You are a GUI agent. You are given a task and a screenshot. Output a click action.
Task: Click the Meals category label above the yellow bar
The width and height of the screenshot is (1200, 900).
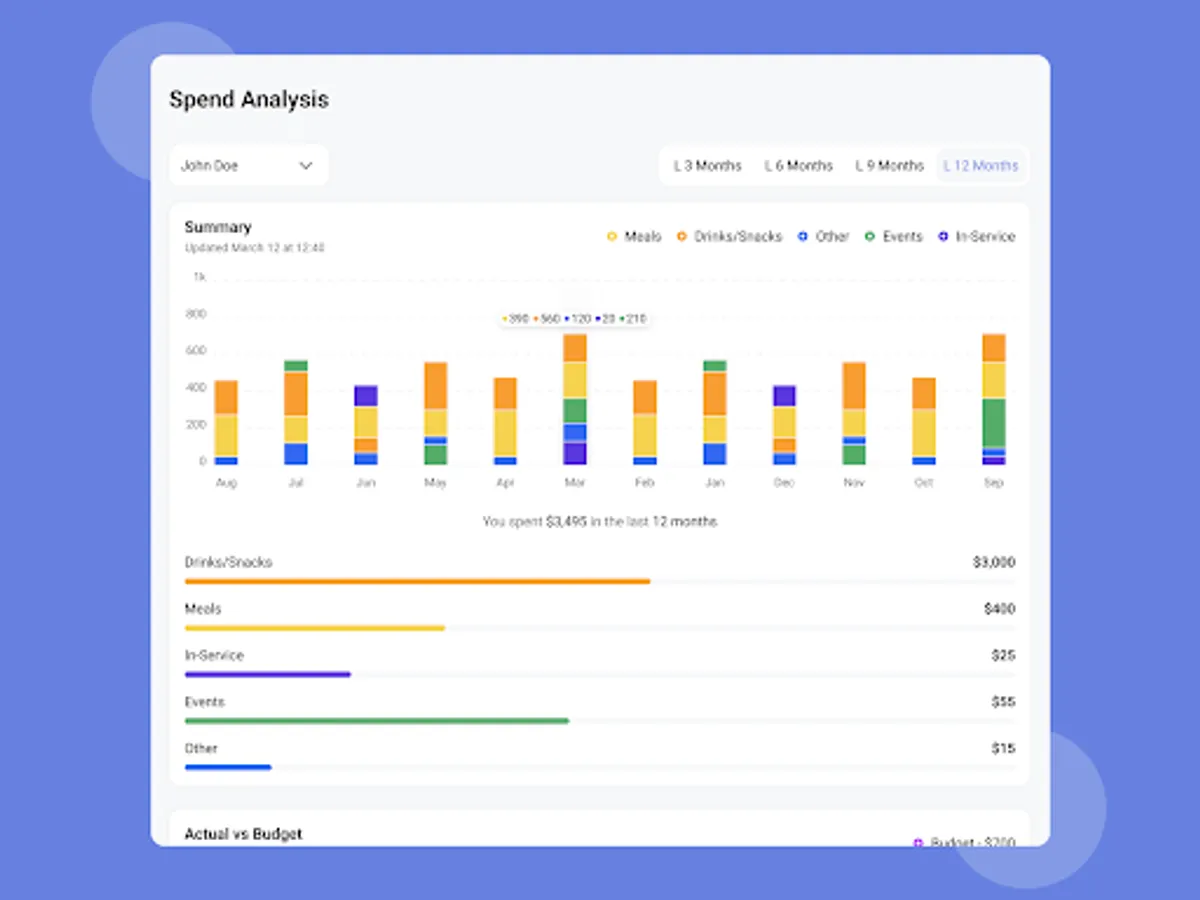pos(203,608)
